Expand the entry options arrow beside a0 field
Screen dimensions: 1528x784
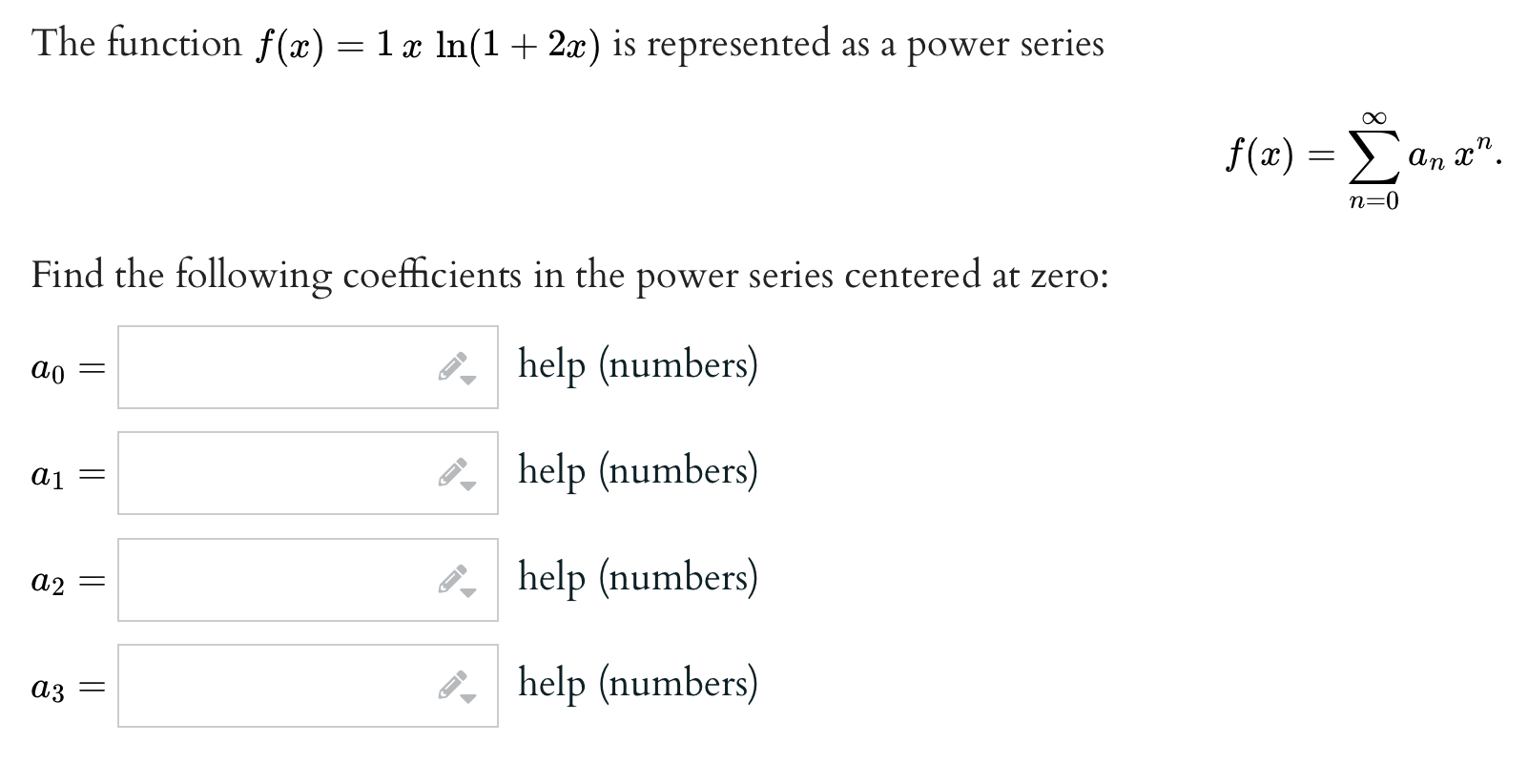469,378
